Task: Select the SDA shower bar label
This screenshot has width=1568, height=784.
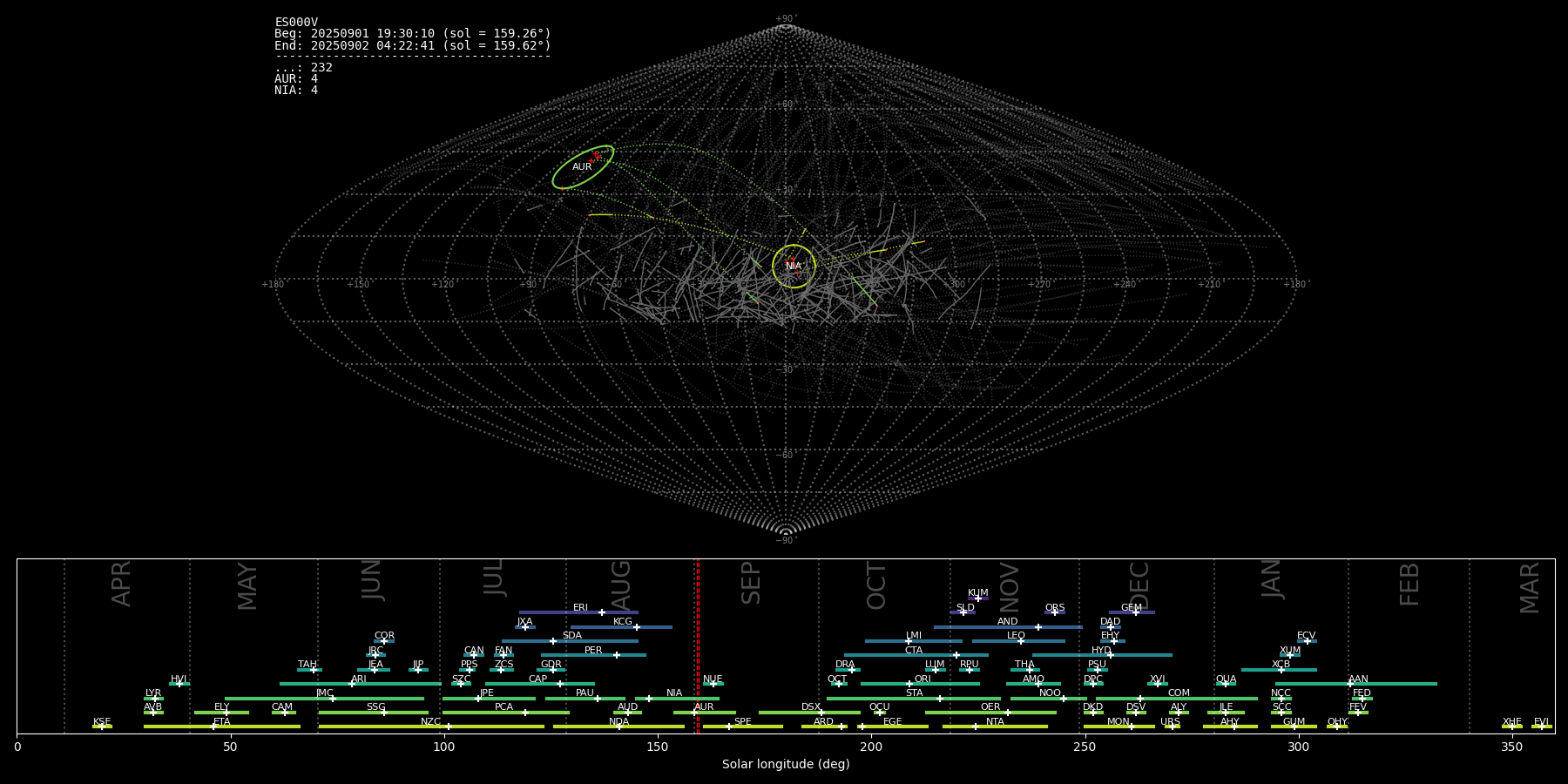Action: tap(572, 636)
